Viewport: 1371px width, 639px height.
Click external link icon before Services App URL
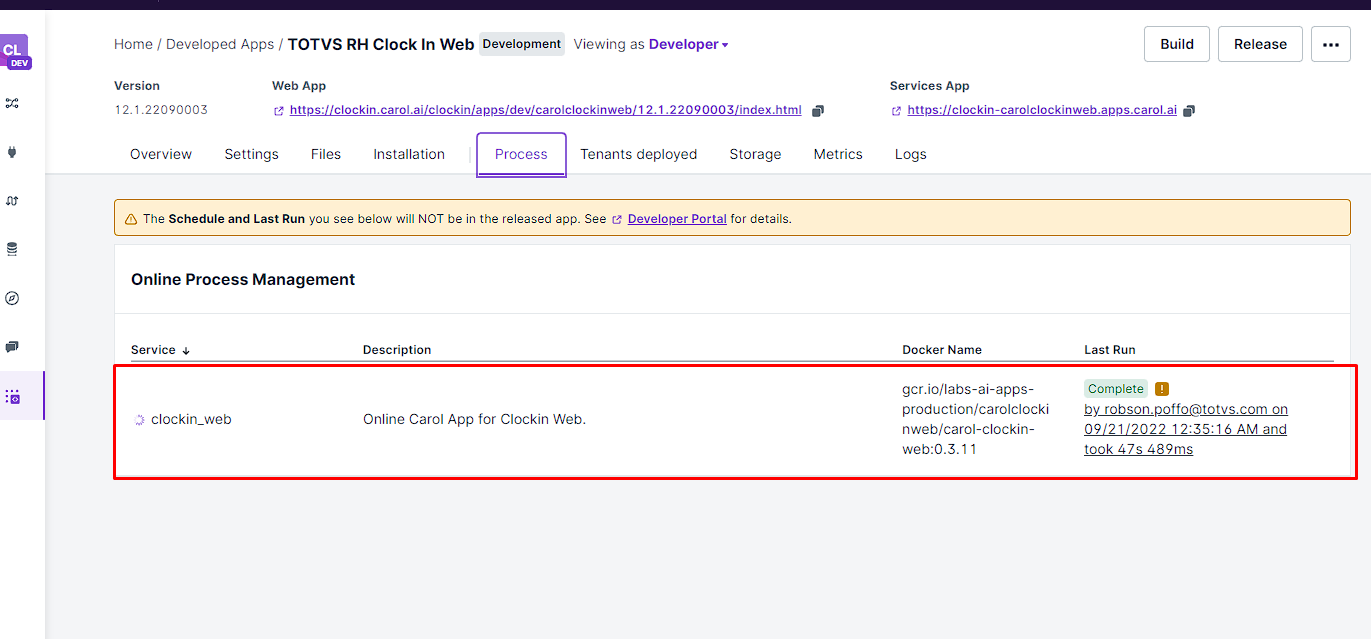[896, 111]
